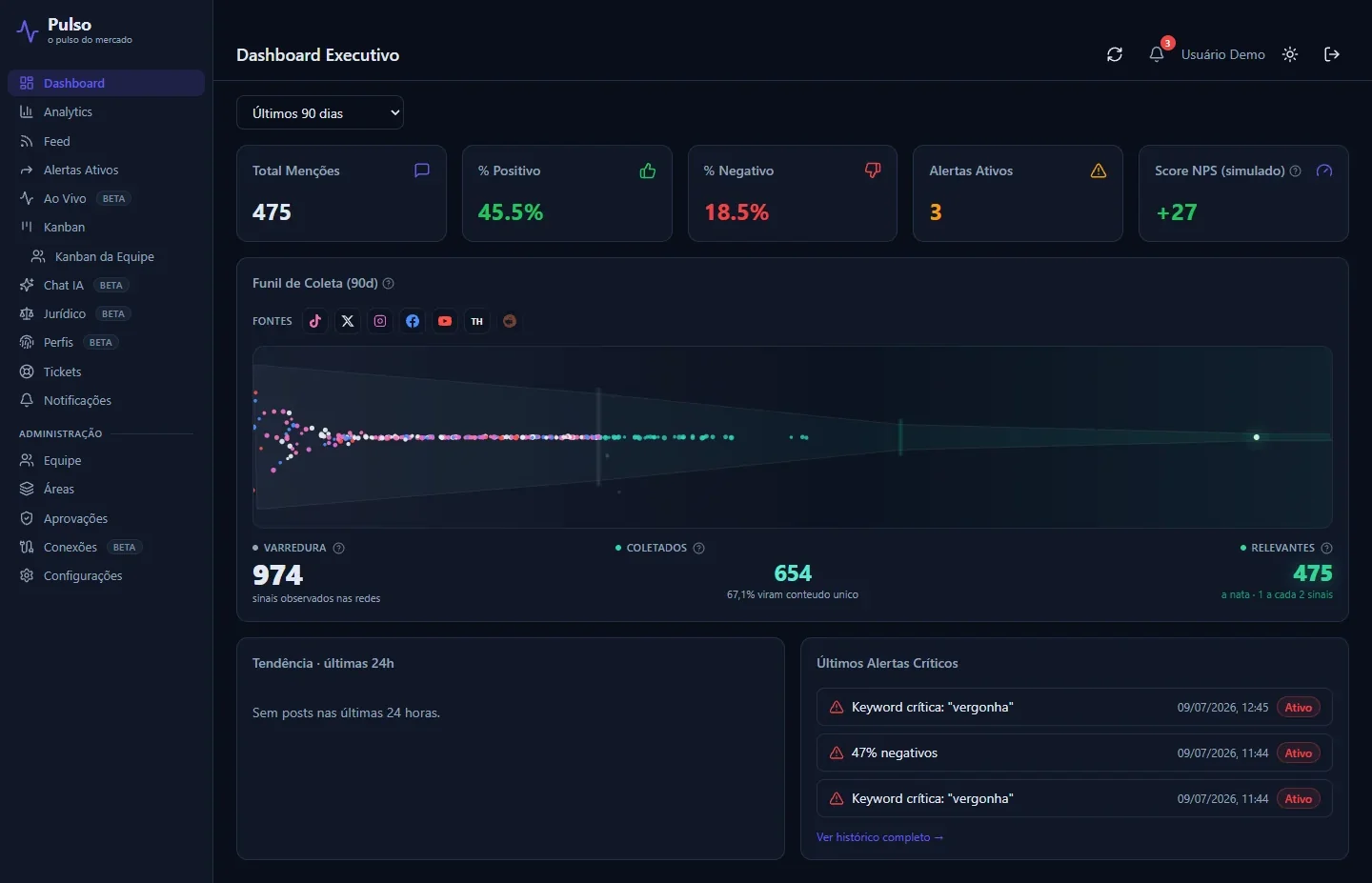The height and width of the screenshot is (883, 1372).
Task: Click Ver histórico completo link
Action: pos(879,837)
